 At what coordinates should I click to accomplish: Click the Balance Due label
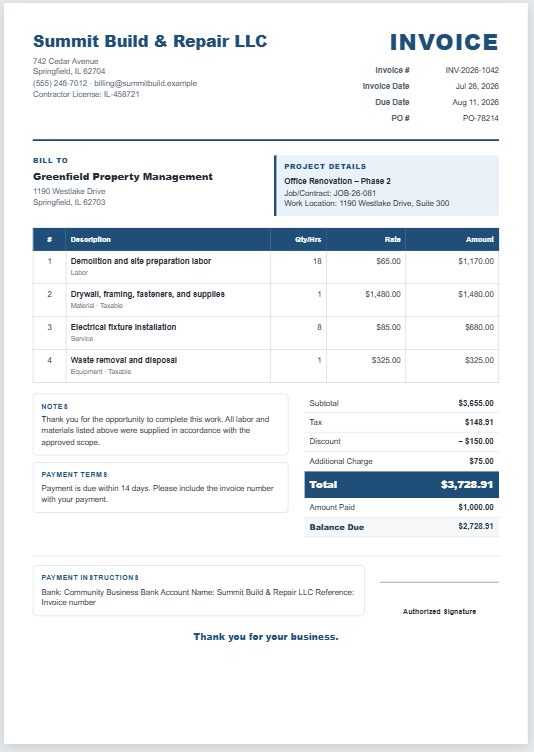coord(337,527)
